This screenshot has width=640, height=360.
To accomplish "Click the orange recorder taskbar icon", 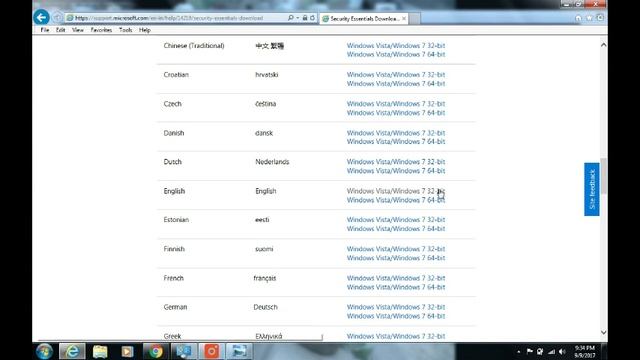I will click(211, 351).
